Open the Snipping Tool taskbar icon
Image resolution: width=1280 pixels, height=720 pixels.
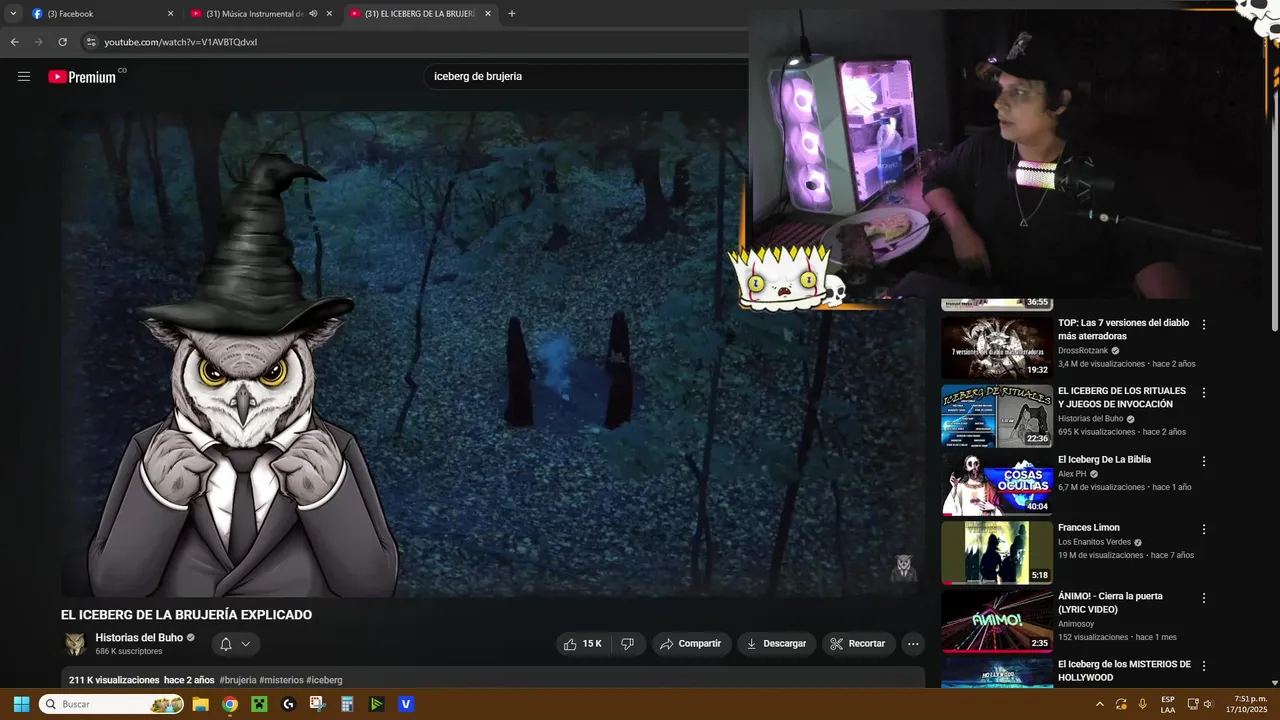point(318,704)
